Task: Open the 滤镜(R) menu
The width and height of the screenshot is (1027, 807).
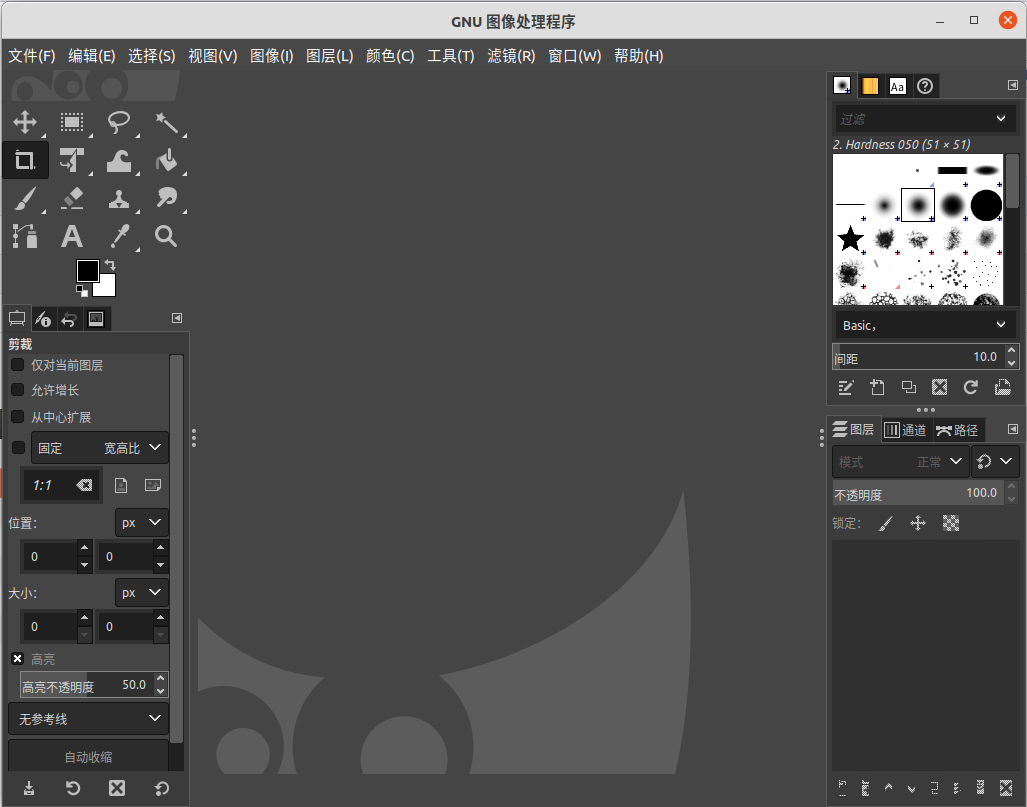Action: [511, 56]
